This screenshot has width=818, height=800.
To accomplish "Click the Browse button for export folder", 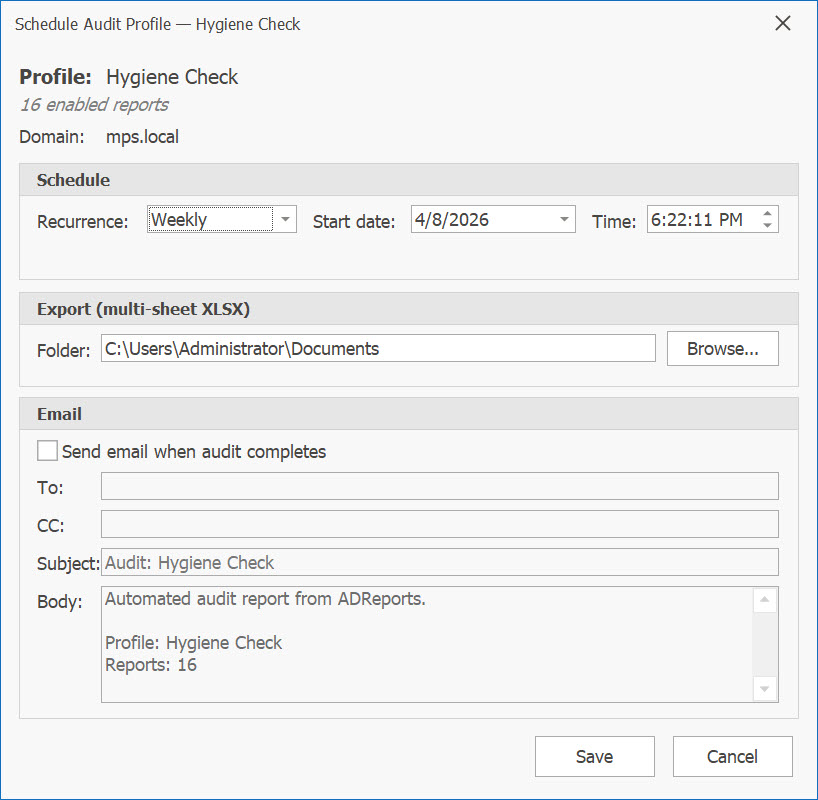I will click(722, 348).
